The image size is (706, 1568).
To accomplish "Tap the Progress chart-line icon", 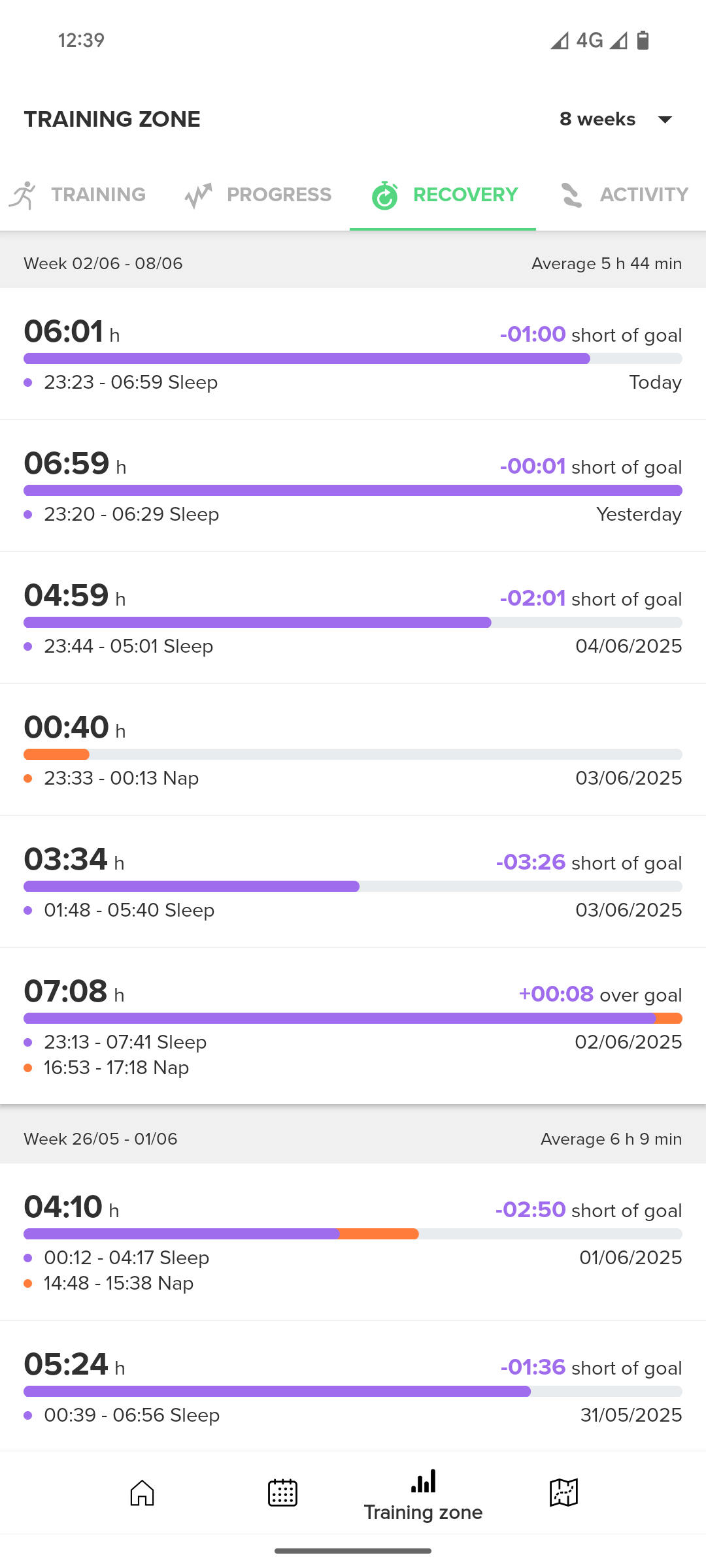I will [198, 195].
